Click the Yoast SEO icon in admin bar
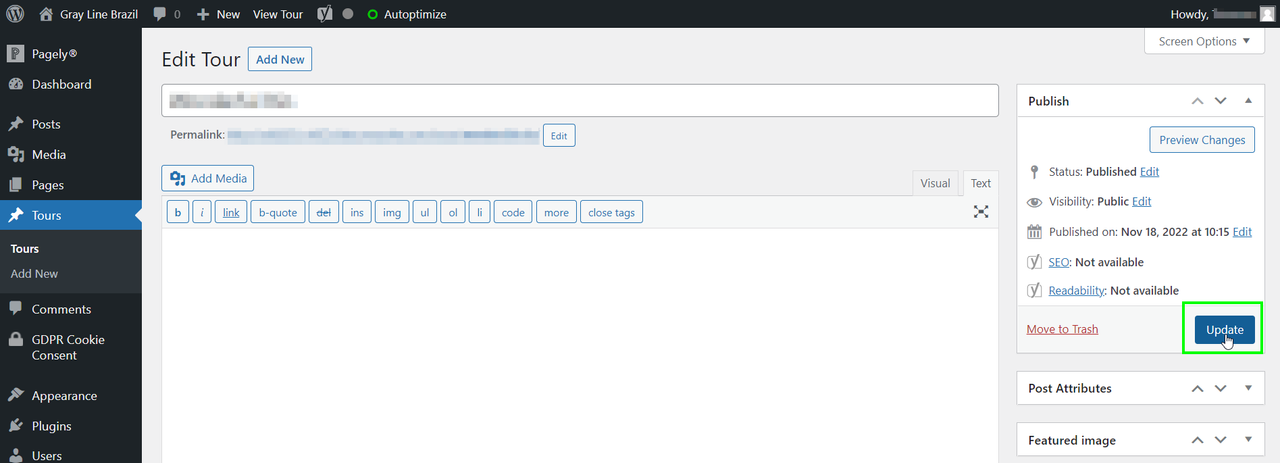1280x463 pixels. click(324, 15)
